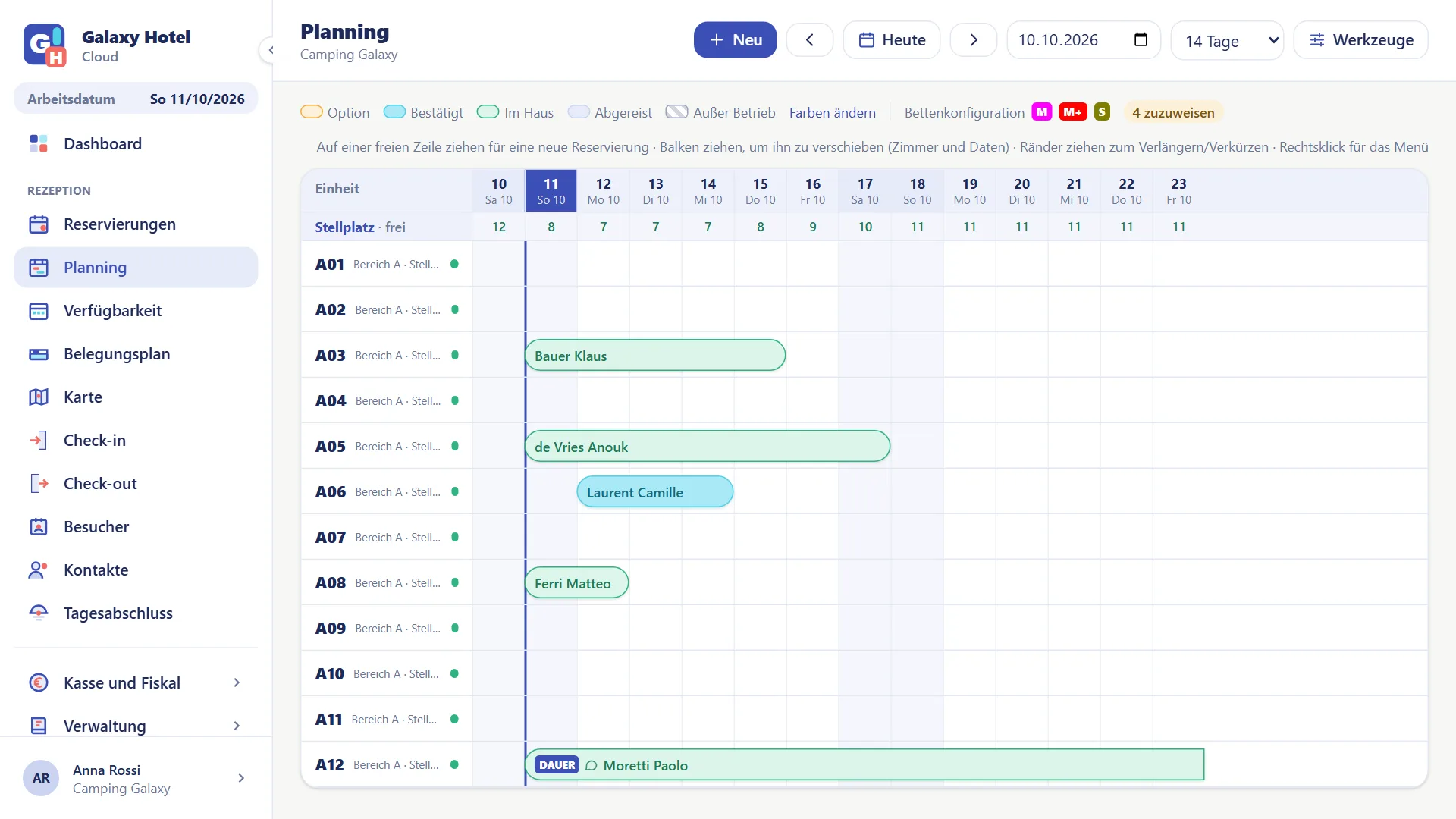The width and height of the screenshot is (1456, 819).
Task: Open Karte map view
Action: pyautogui.click(x=136, y=397)
